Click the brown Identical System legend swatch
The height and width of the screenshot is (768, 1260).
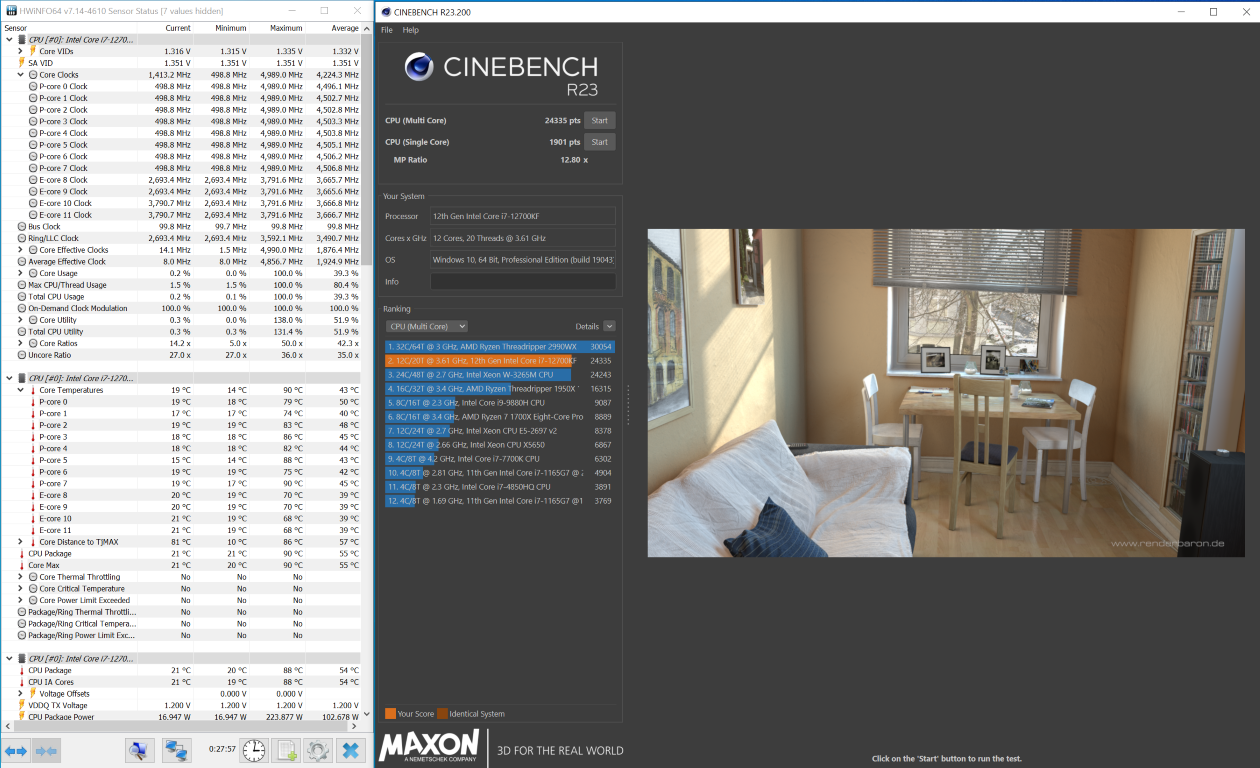point(442,714)
